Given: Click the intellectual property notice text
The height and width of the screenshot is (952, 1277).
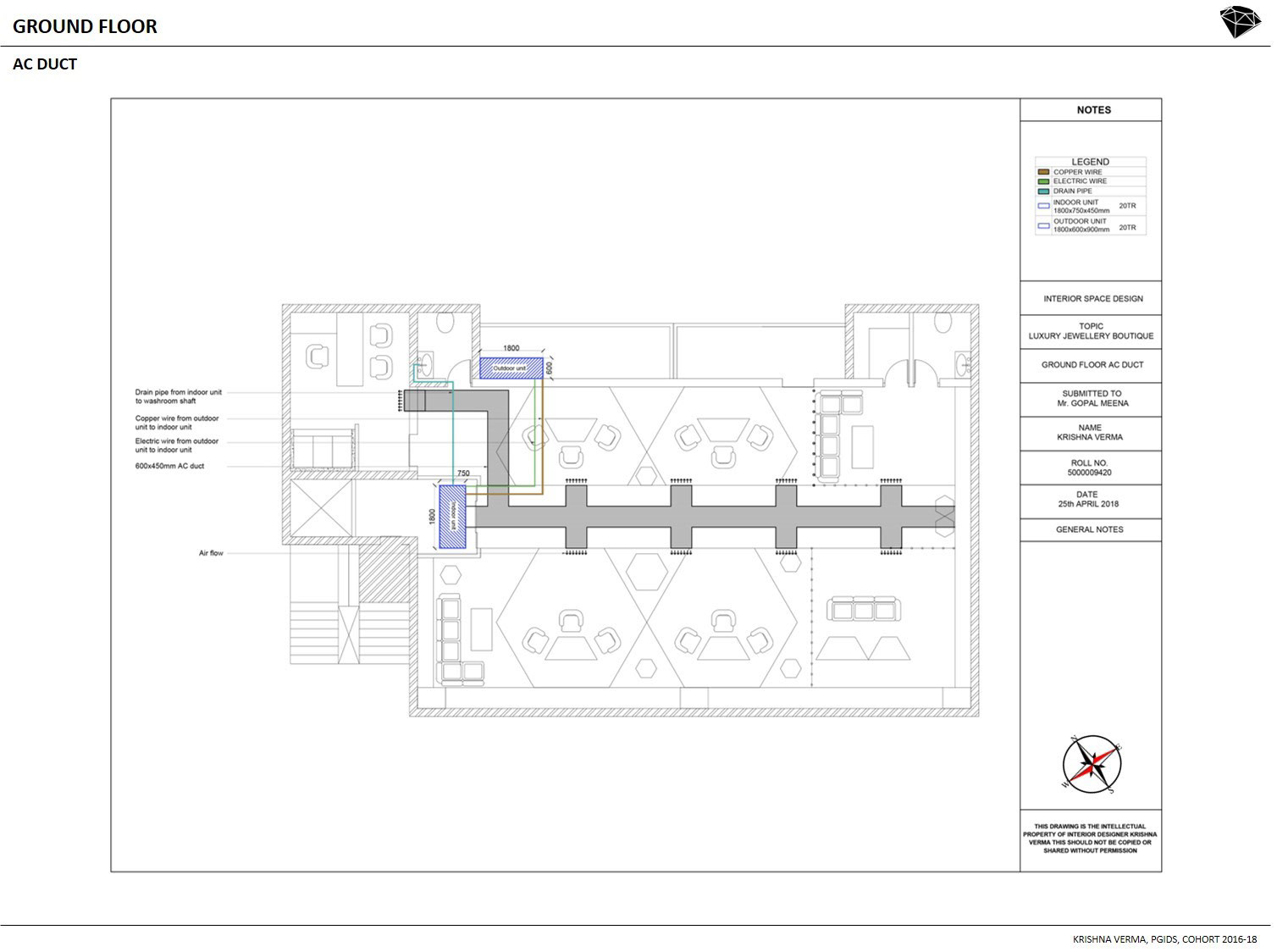Looking at the screenshot, I should tap(1089, 839).
